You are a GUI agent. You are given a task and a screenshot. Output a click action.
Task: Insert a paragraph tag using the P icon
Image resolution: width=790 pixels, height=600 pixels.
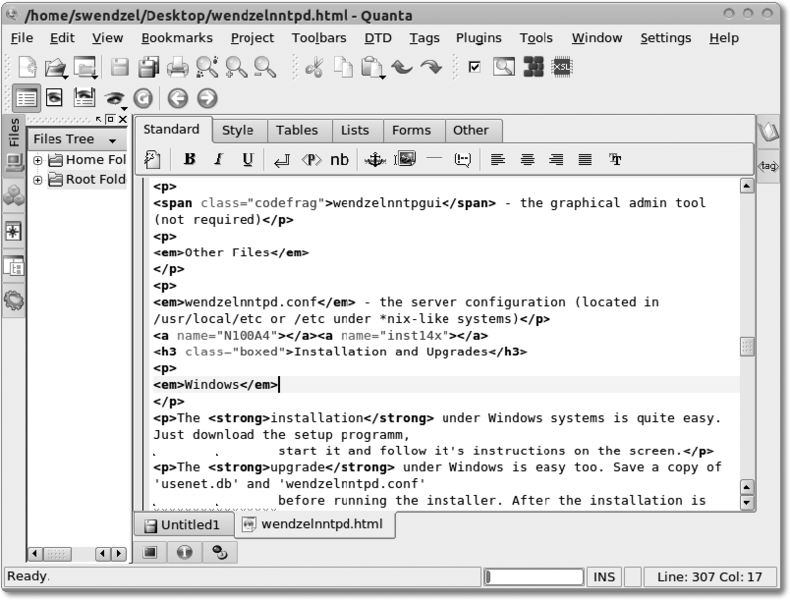pyautogui.click(x=311, y=159)
